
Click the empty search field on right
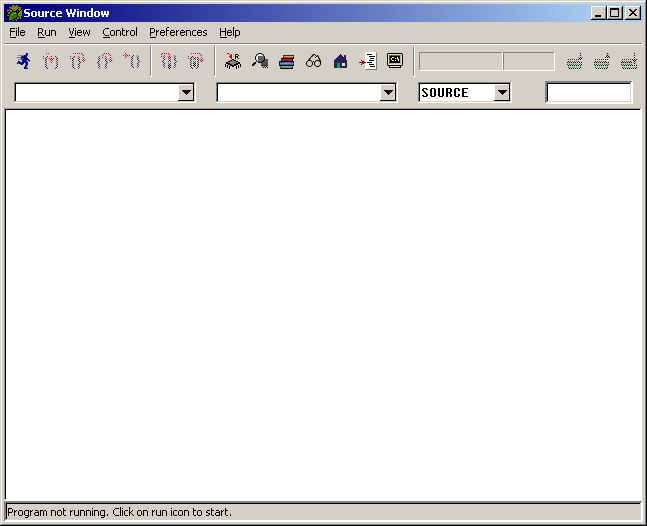tap(588, 92)
